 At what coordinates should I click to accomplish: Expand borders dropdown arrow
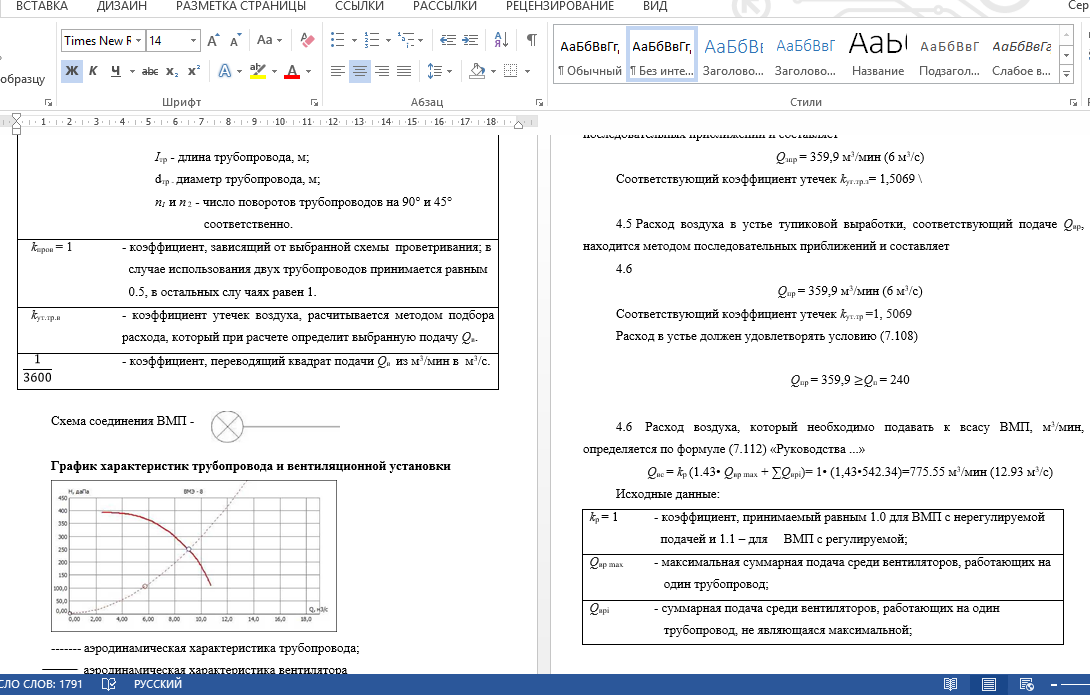528,71
